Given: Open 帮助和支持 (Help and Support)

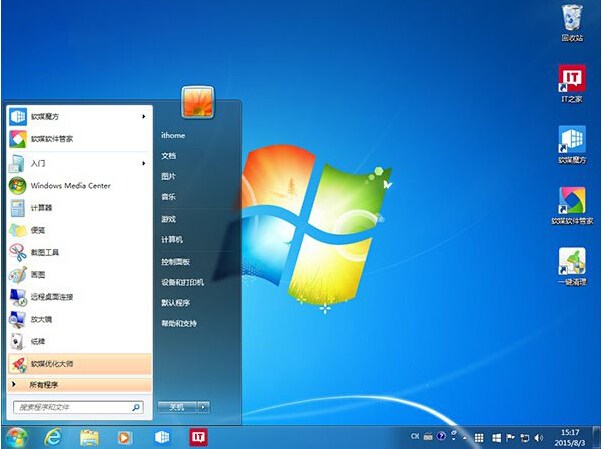Looking at the screenshot, I should (x=179, y=324).
